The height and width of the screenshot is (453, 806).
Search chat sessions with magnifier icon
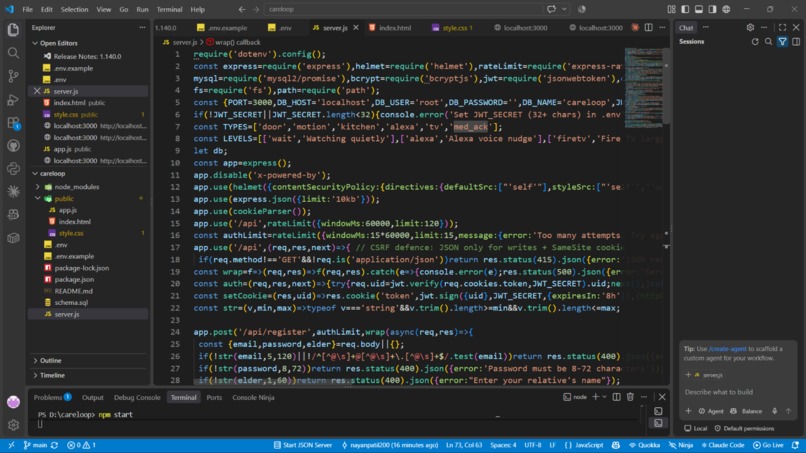point(768,42)
